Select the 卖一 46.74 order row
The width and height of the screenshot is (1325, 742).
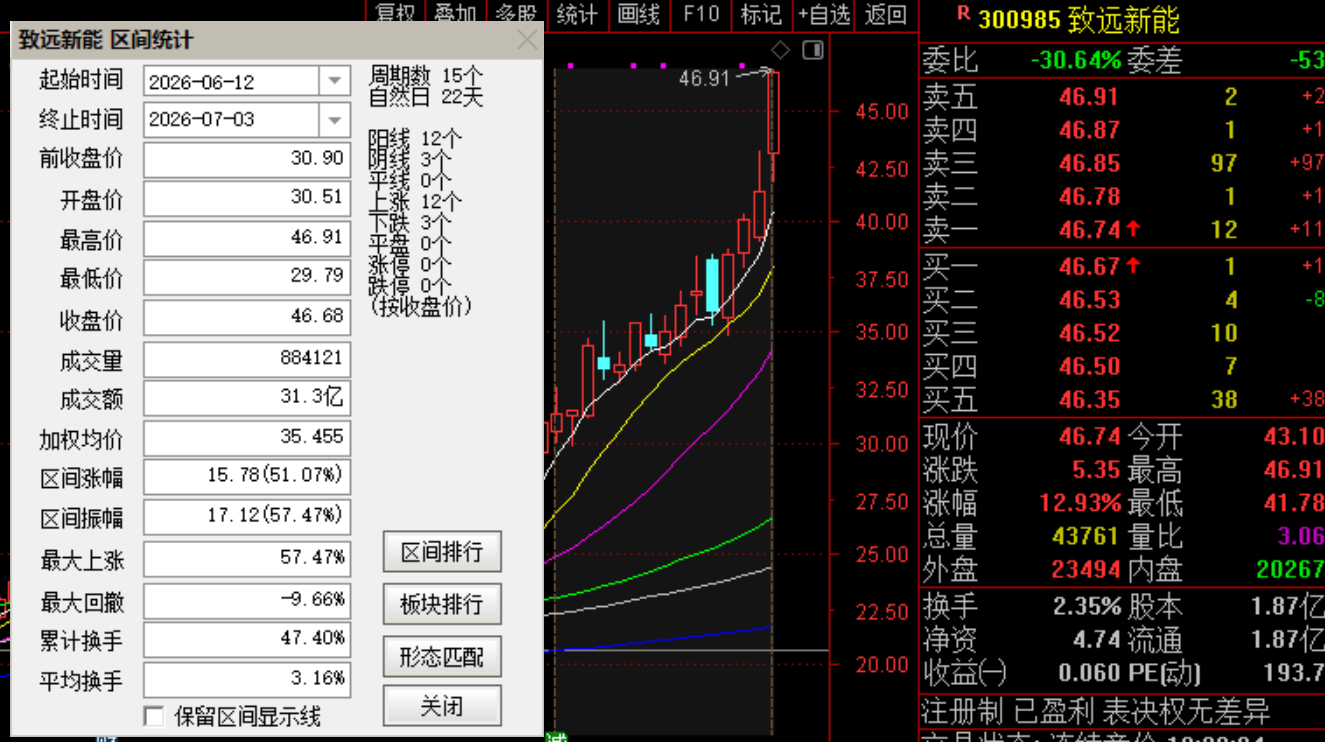[1122, 230]
